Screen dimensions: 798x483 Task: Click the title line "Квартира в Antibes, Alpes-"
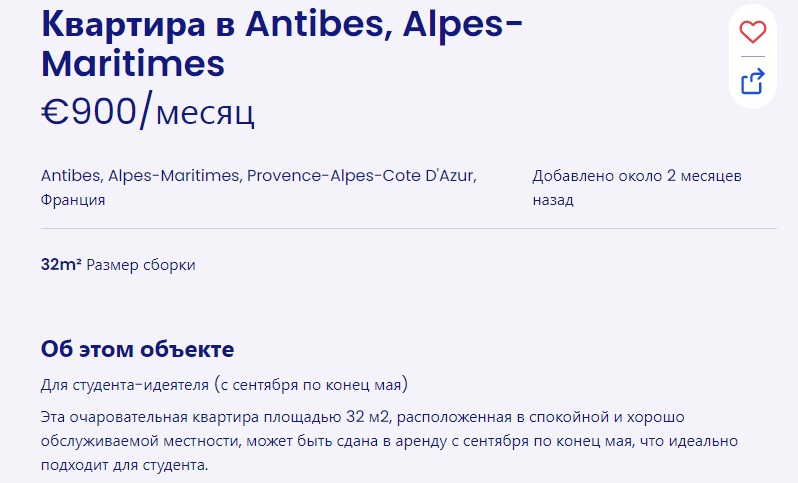tap(282, 23)
